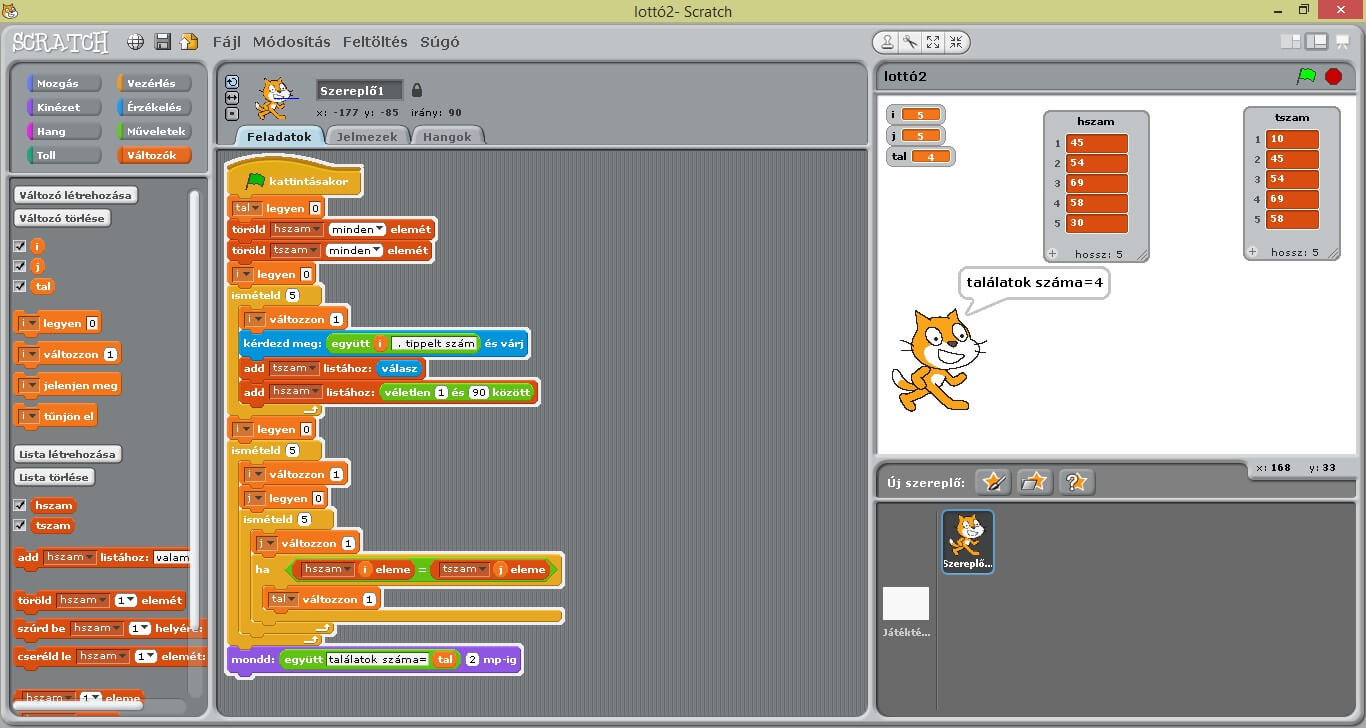Uncheck the i variable checkbox
This screenshot has height=728, width=1366.
tap(20, 245)
